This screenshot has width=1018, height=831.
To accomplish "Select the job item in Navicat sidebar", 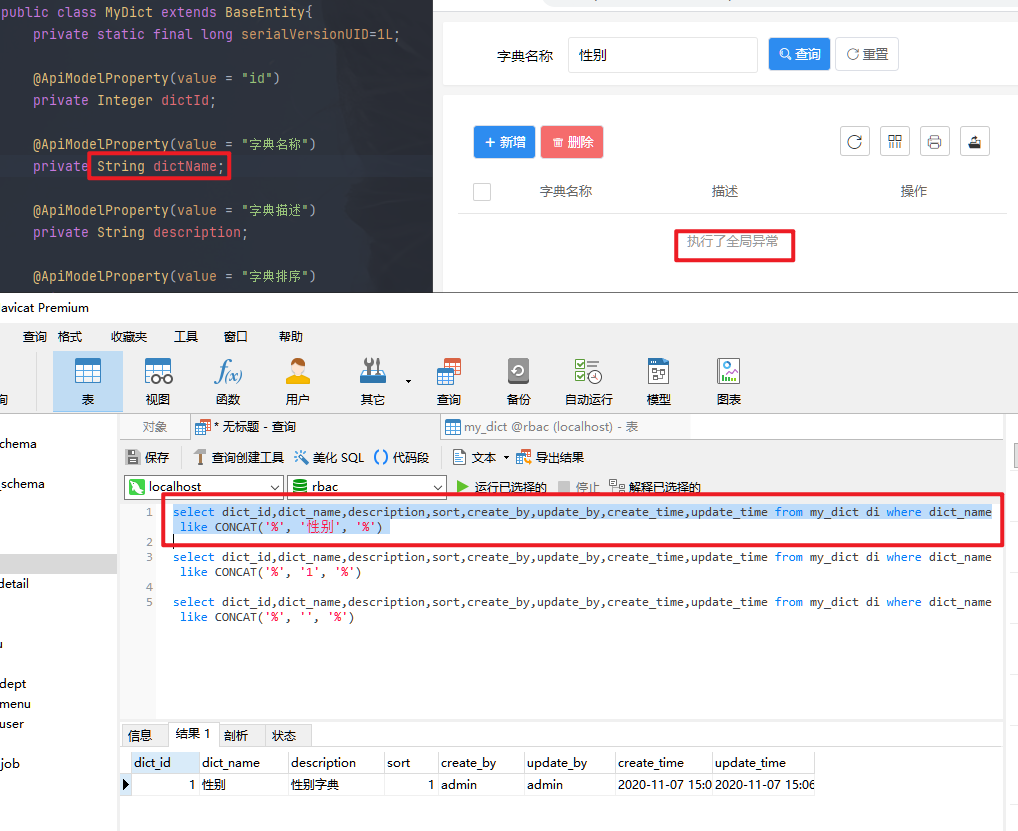I will tap(10, 763).
